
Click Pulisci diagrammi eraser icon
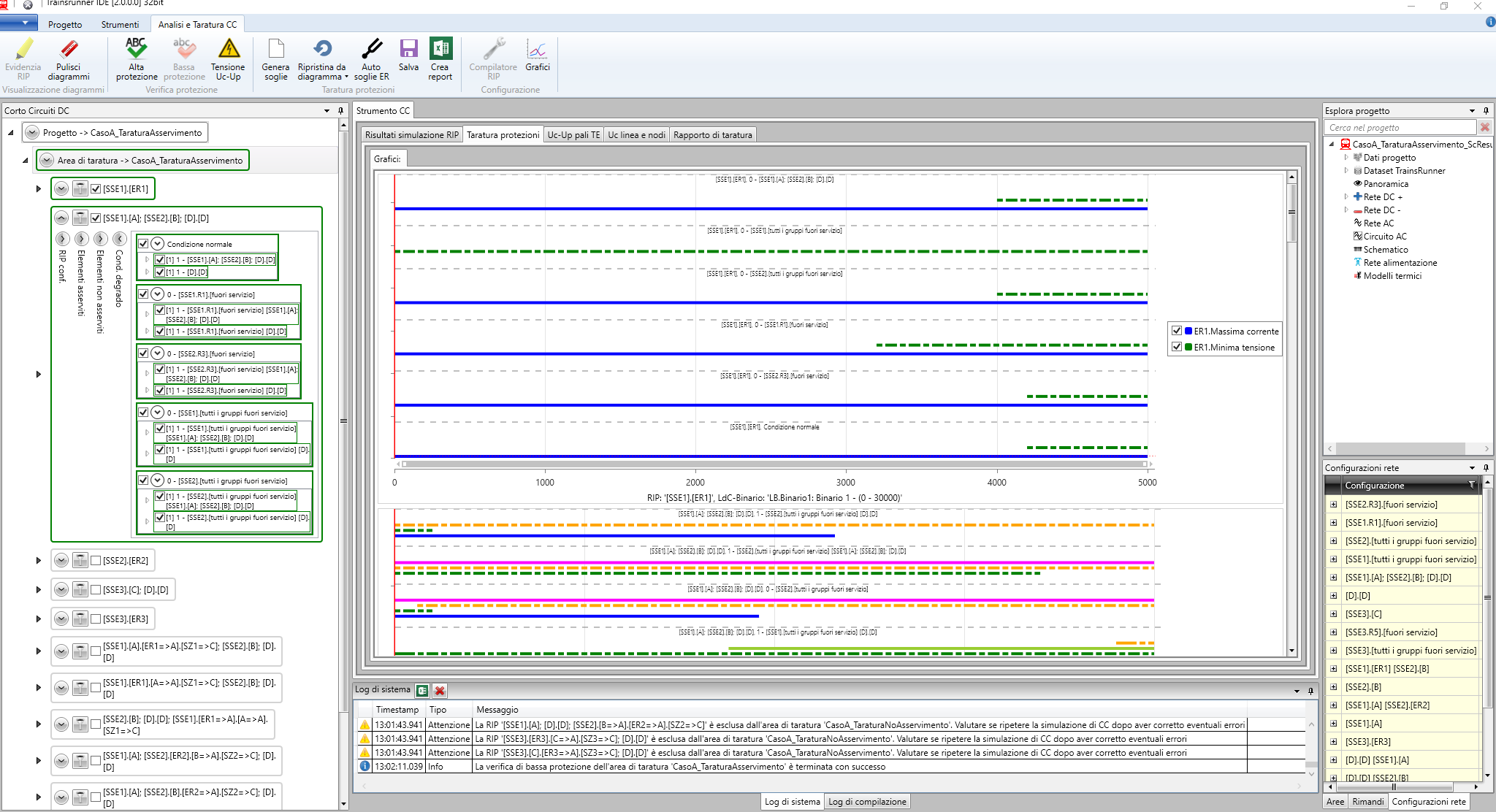(69, 50)
